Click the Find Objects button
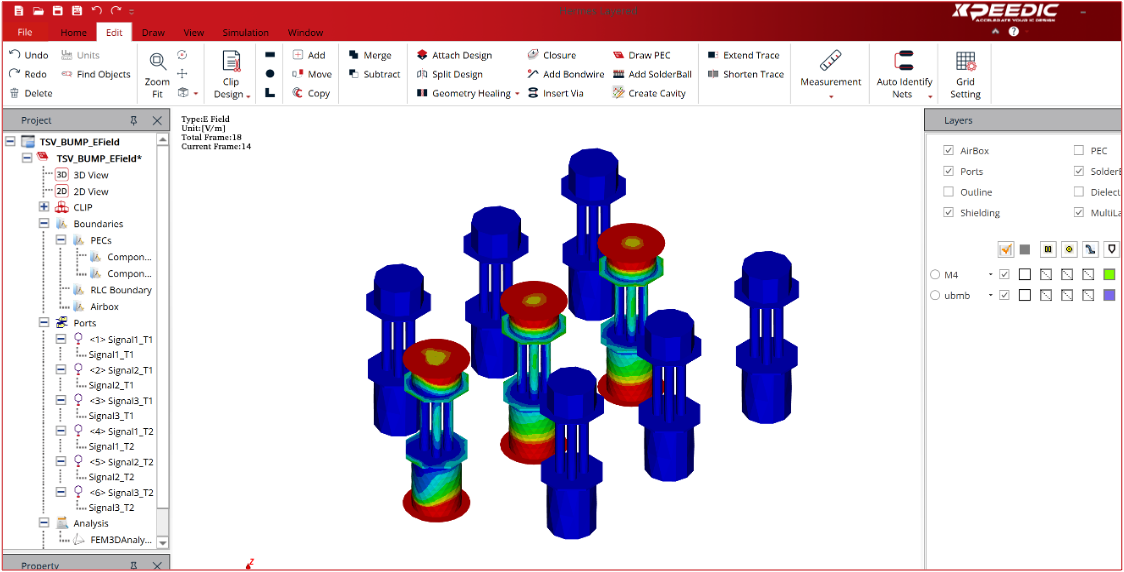 [x=96, y=74]
